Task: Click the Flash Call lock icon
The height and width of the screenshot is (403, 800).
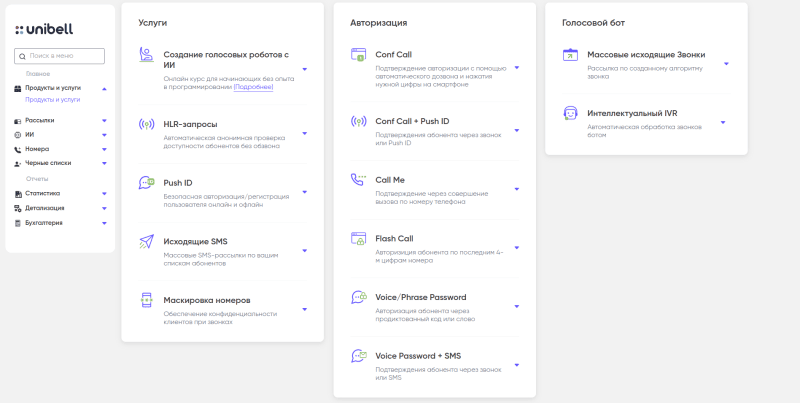Action: point(358,239)
